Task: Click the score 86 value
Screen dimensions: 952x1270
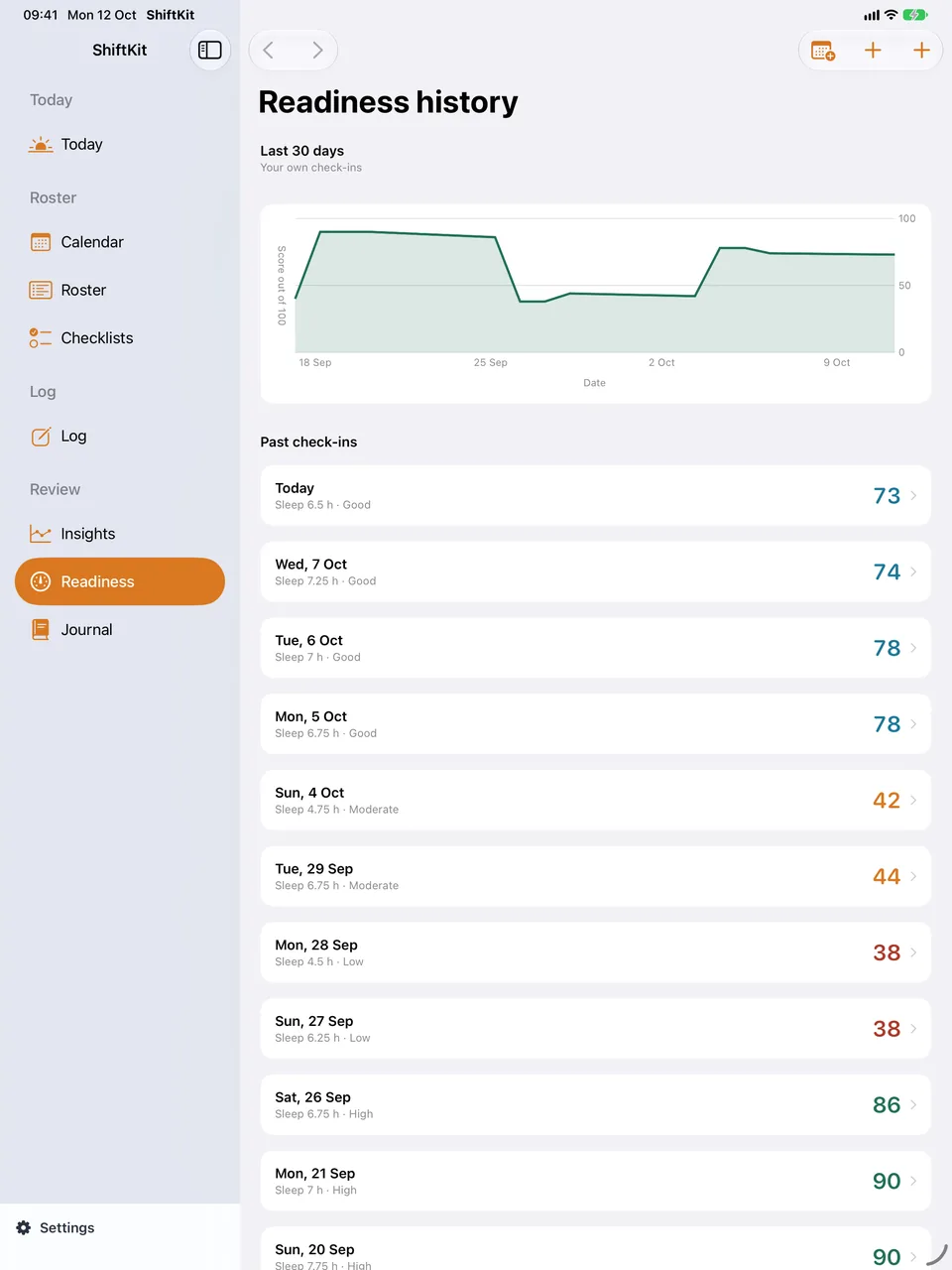Action: [887, 1105]
